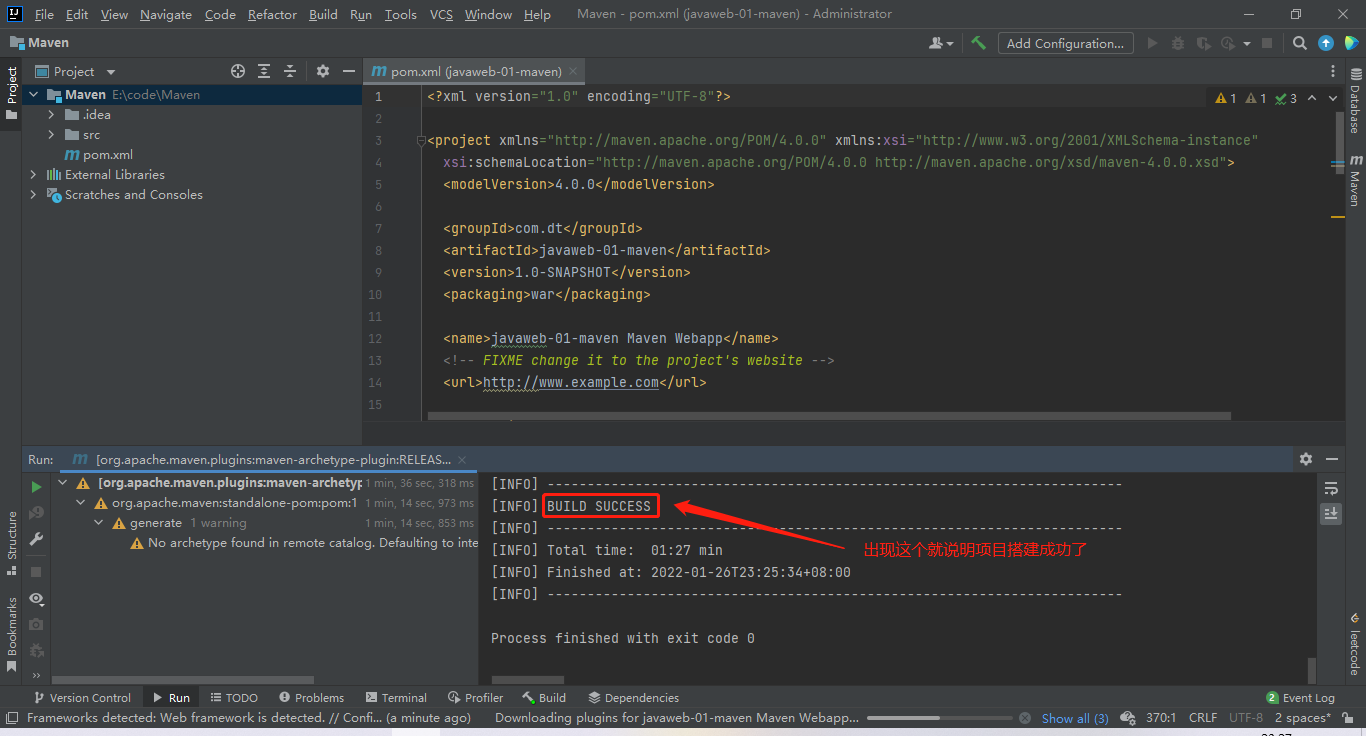The height and width of the screenshot is (736, 1366).
Task: Hide the Run tool window
Action: point(1332,459)
